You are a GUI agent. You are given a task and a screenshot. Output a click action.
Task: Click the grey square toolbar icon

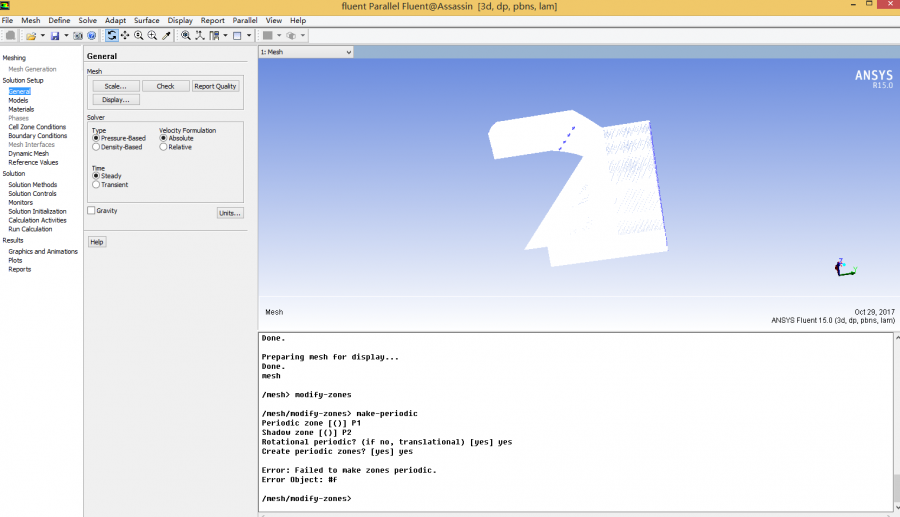click(x=267, y=36)
